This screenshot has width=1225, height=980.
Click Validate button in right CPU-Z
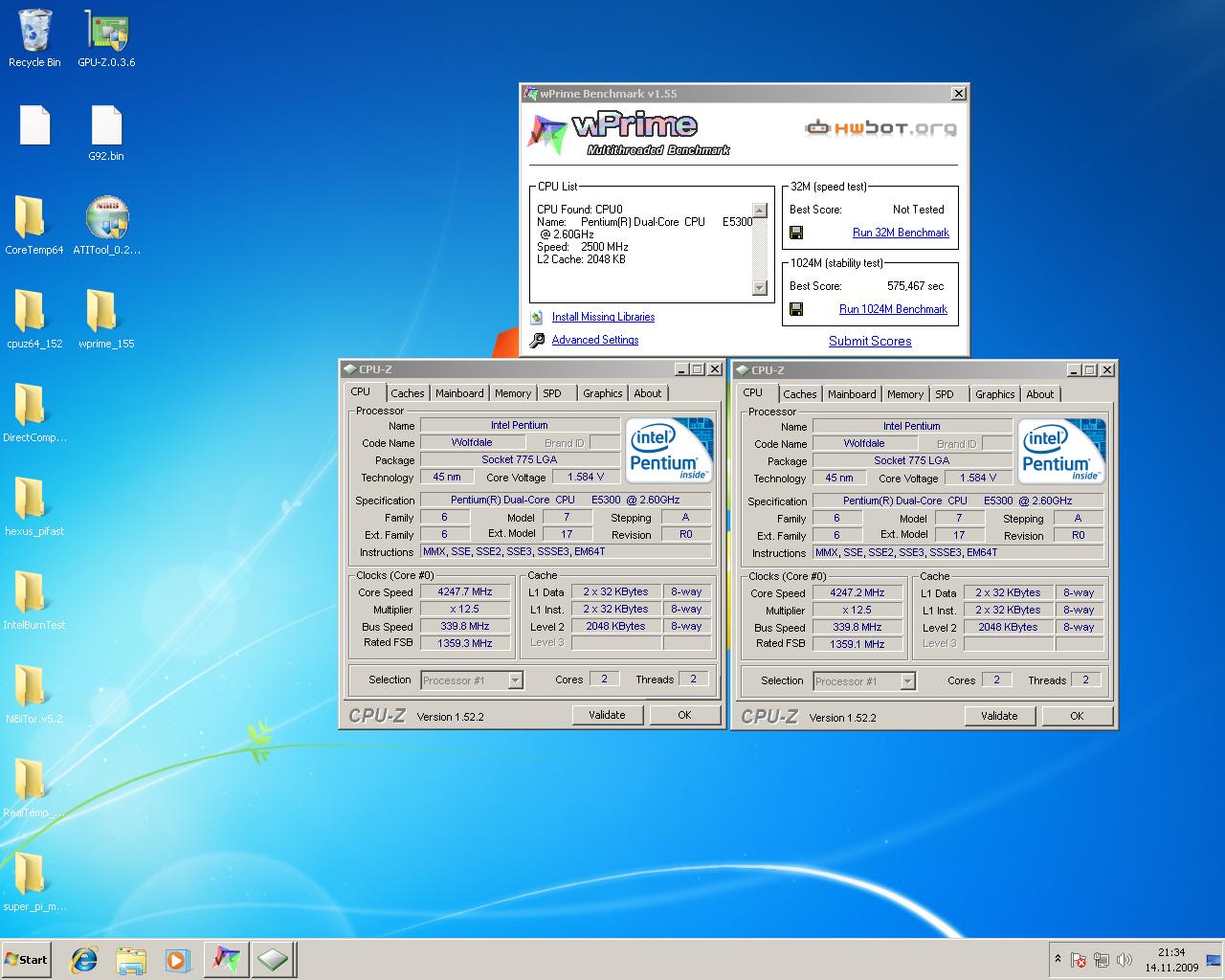click(x=999, y=716)
